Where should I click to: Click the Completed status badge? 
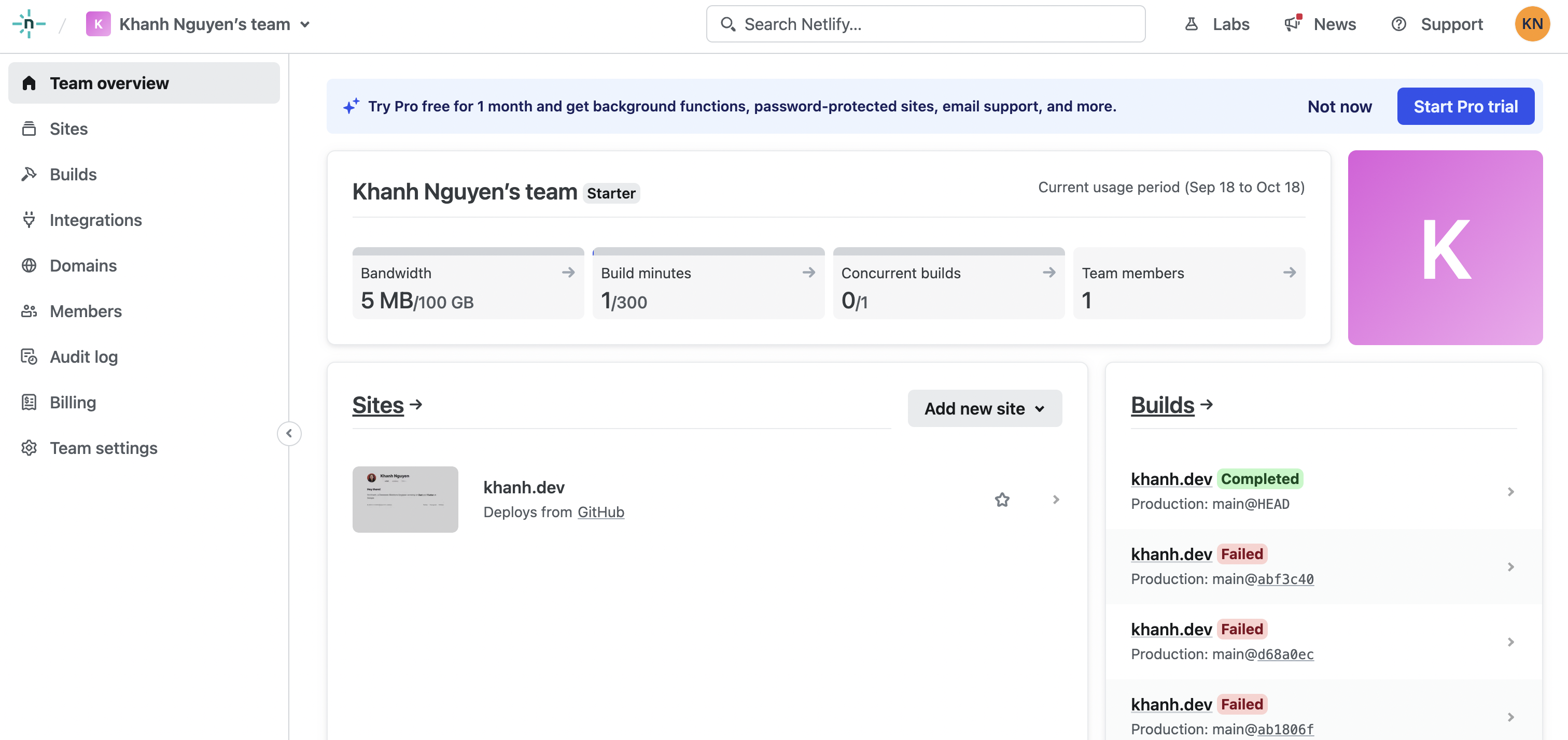(1259, 479)
